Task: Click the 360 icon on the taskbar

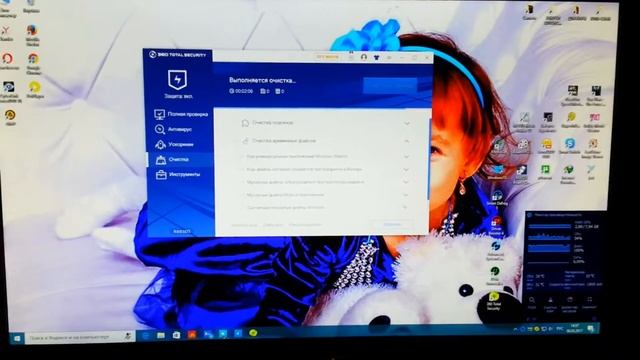Action: click(x=253, y=333)
